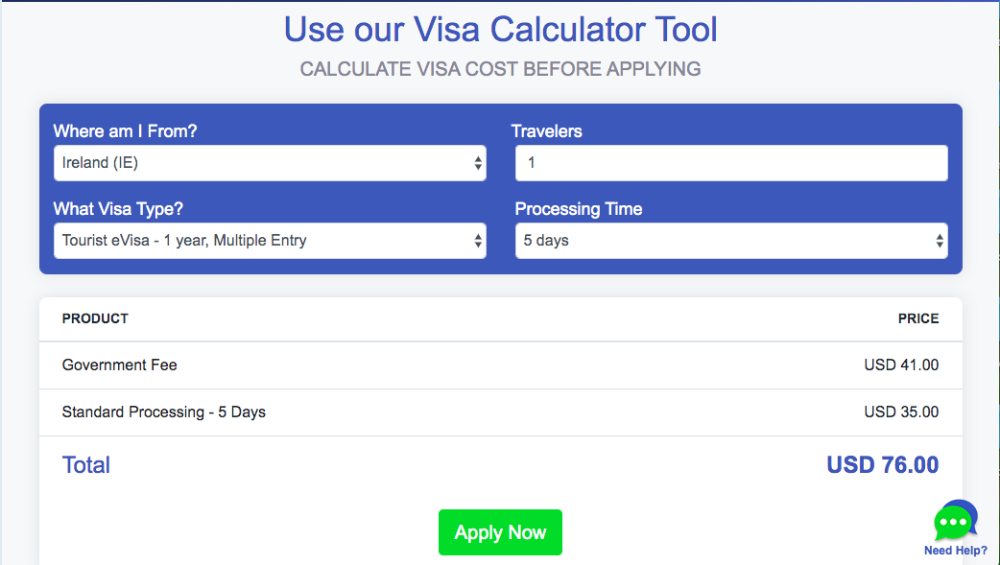Click the Use our Visa Calculator Tool heading
This screenshot has width=1000, height=565.
click(501, 29)
